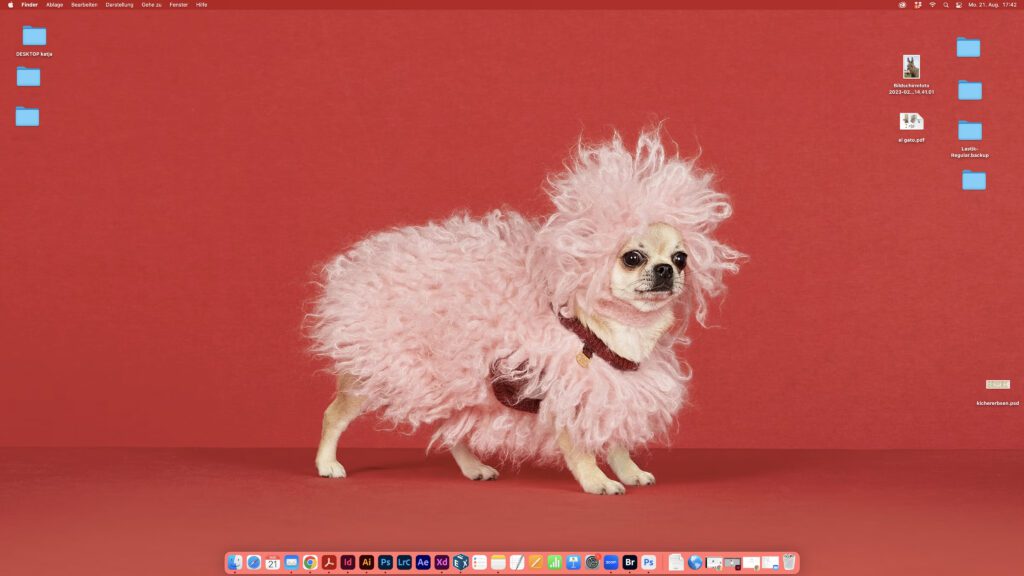Open Google Chrome from the dock
Screen dimensions: 1024x576
pyautogui.click(x=310, y=563)
